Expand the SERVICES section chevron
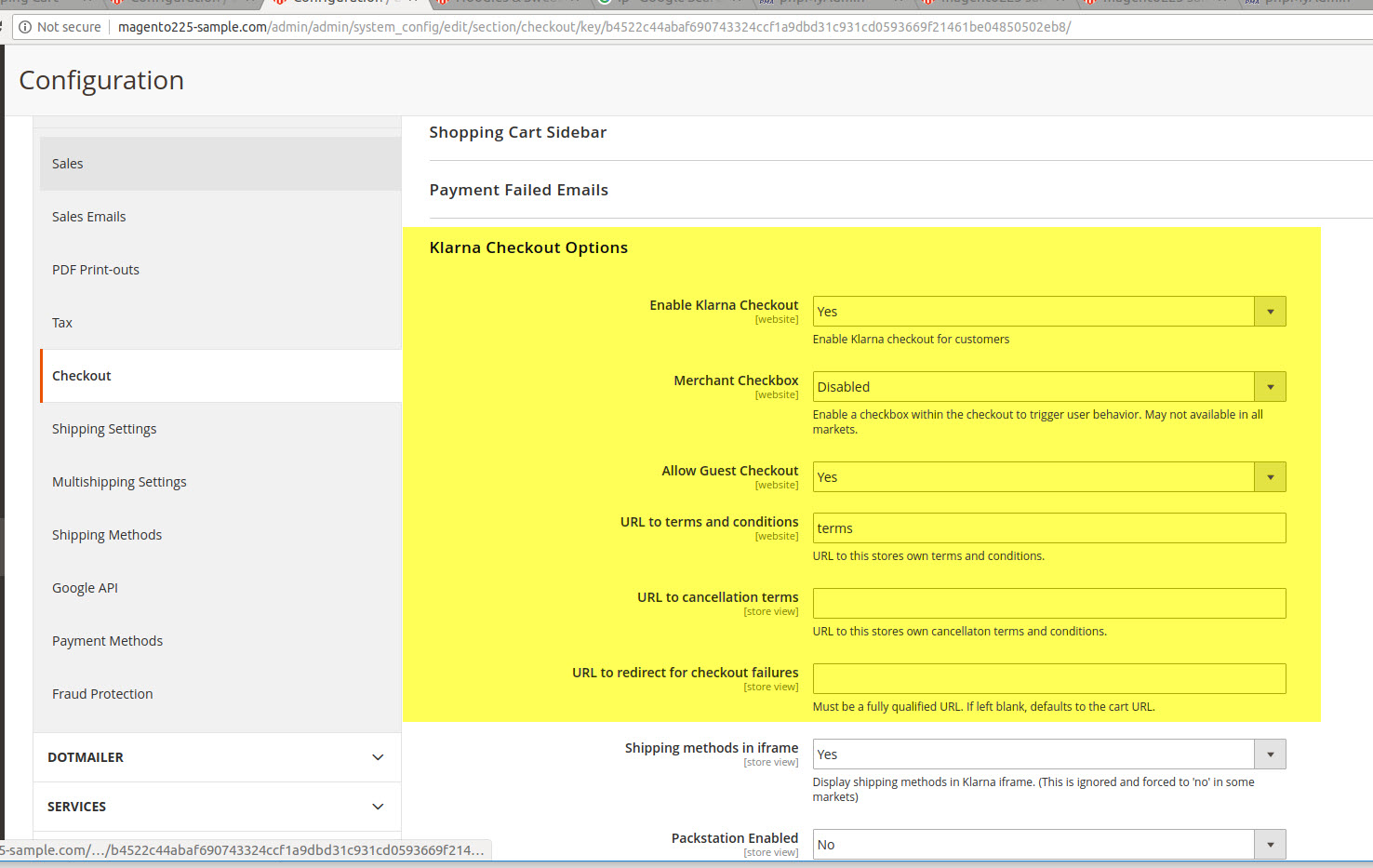The height and width of the screenshot is (868, 1373). [378, 807]
